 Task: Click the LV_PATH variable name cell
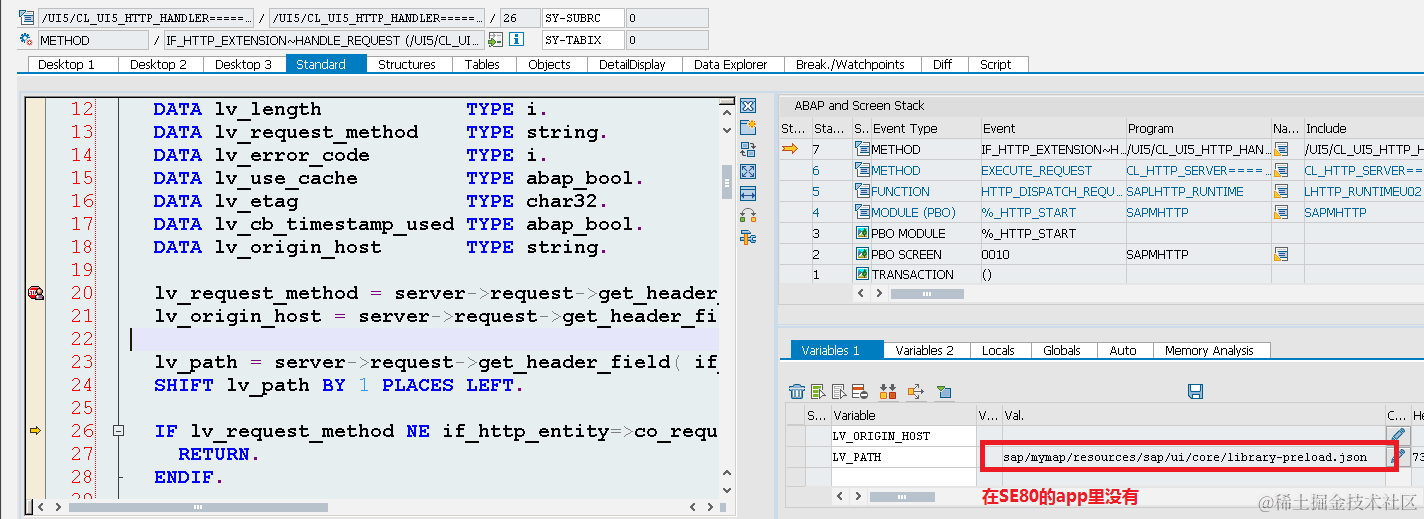(903, 457)
